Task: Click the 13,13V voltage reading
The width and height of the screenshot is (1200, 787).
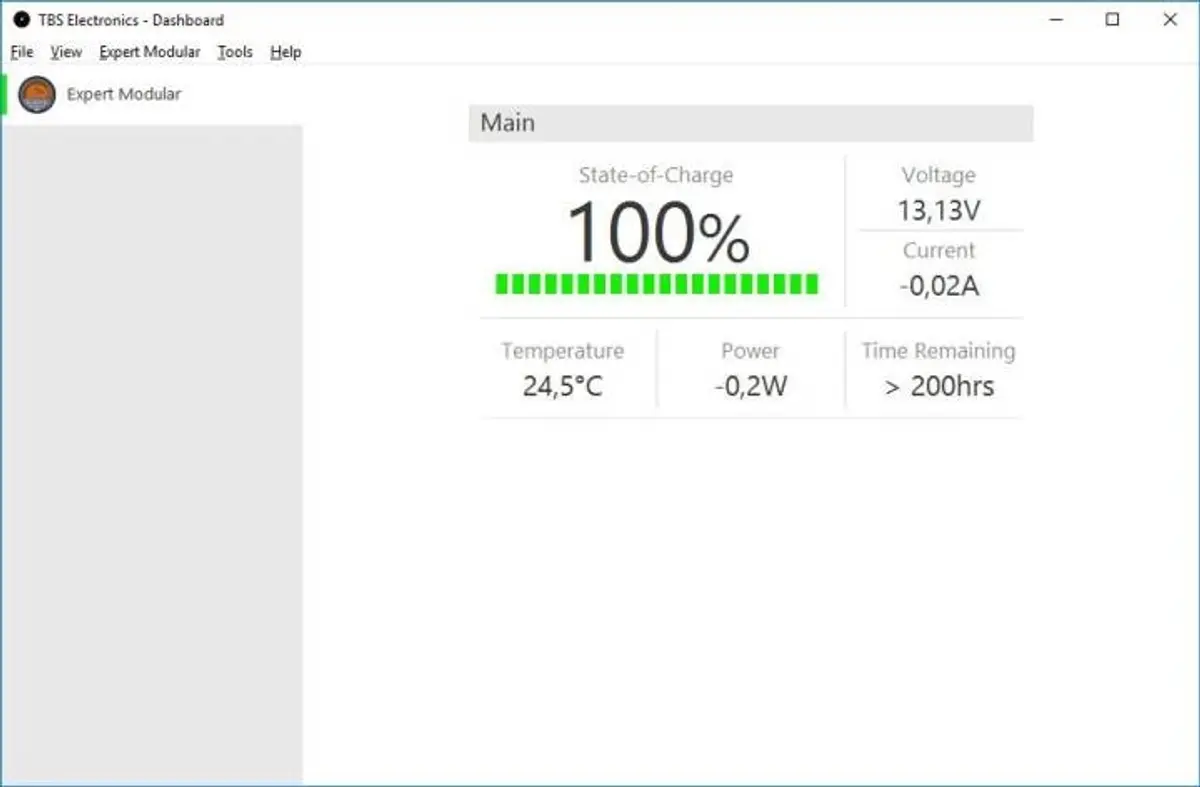Action: pos(938,210)
